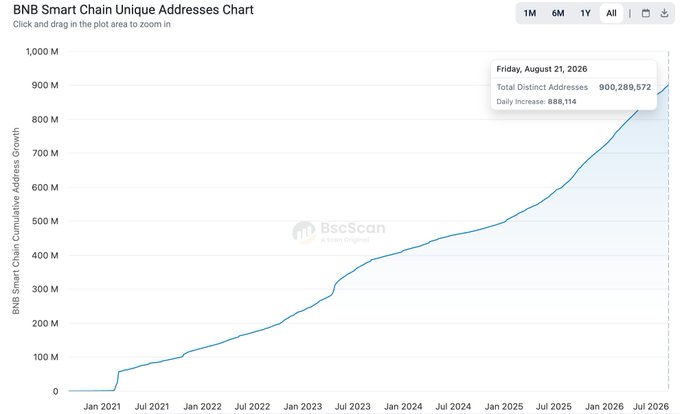Click the Jul 2024 x-axis label
The height and width of the screenshot is (414, 680).
[453, 407]
